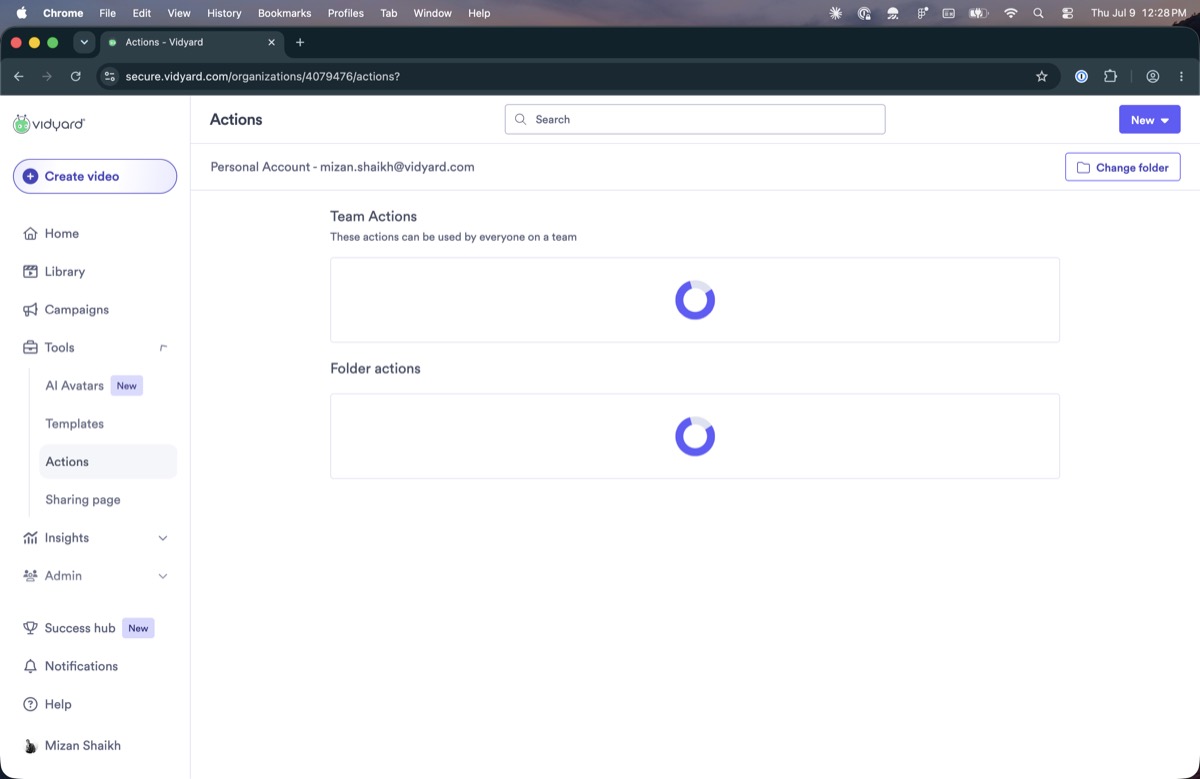1200x779 pixels.
Task: Click the Folder actions loading spinner
Action: click(695, 436)
